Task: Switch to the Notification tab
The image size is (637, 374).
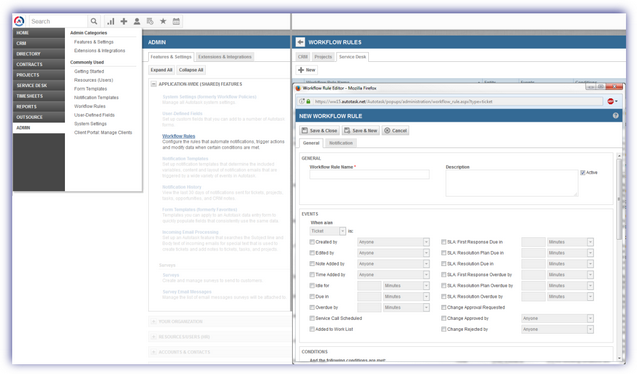Action: (341, 143)
